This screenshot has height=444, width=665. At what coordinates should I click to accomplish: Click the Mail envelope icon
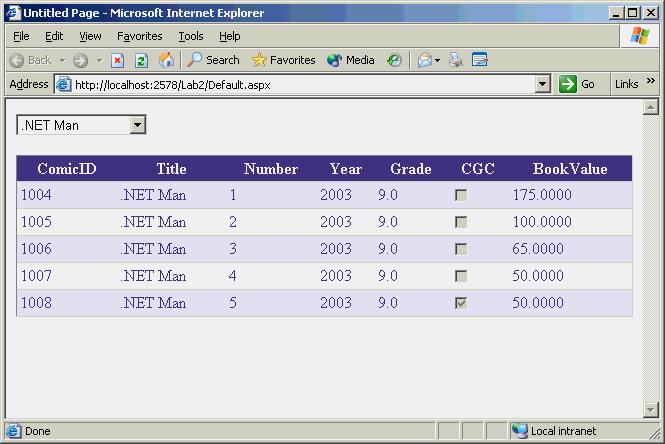point(425,60)
